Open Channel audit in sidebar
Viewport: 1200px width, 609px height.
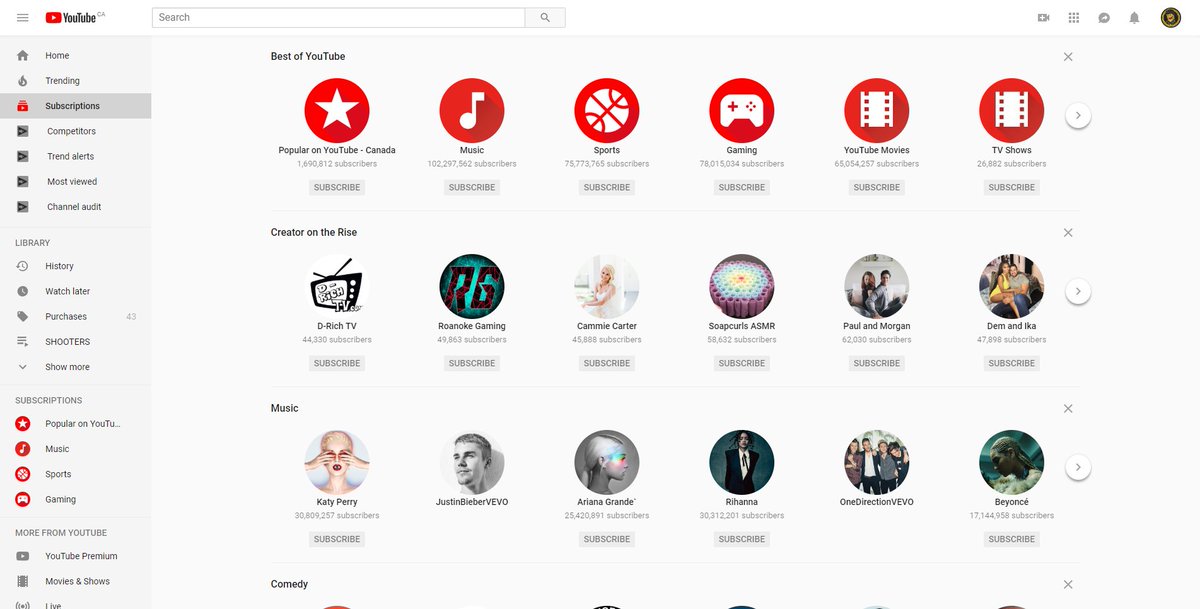click(76, 207)
